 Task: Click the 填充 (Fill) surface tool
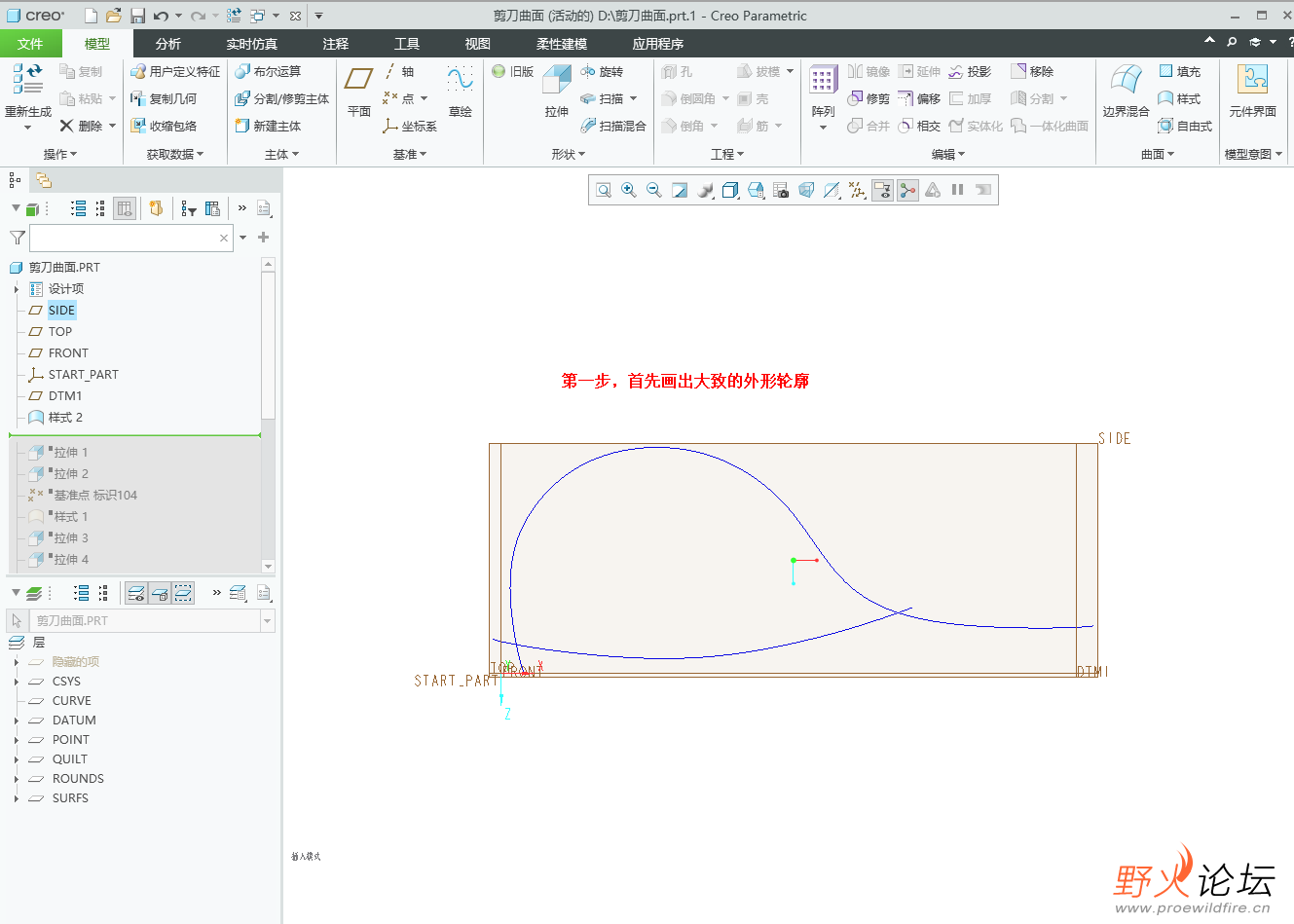1179,72
